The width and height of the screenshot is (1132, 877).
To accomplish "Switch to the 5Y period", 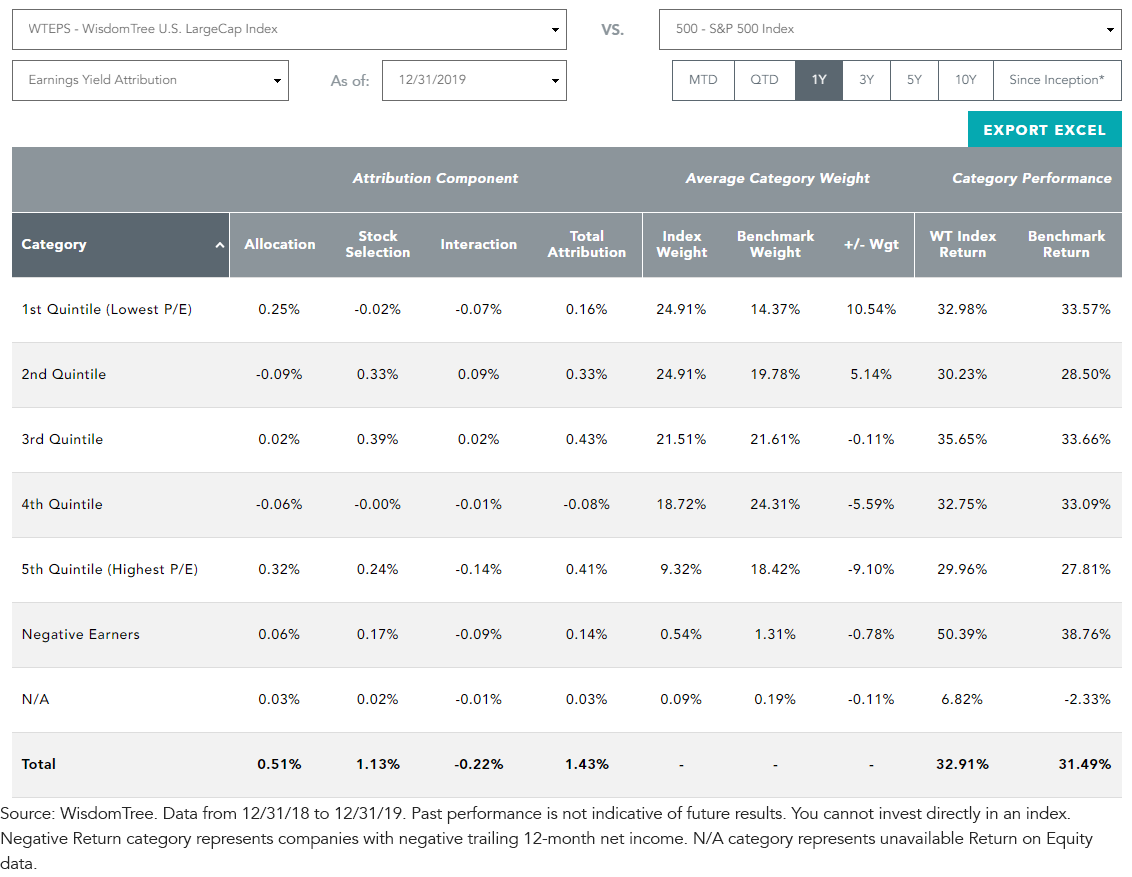I will (x=914, y=80).
